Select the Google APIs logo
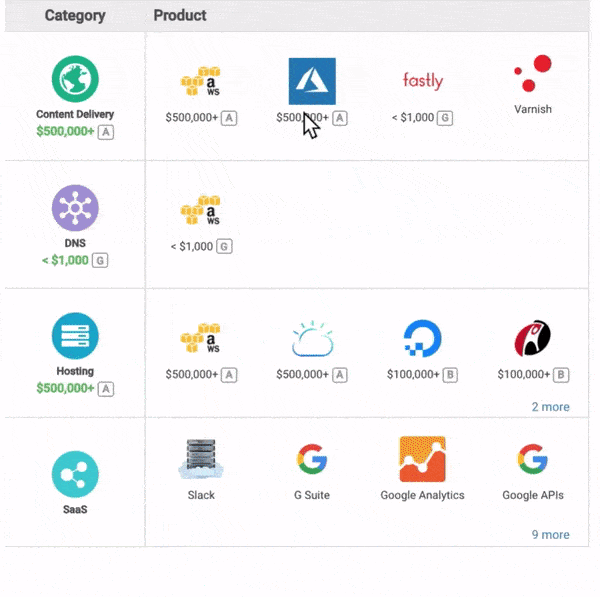Screen dimensions: 600x597 point(533,459)
